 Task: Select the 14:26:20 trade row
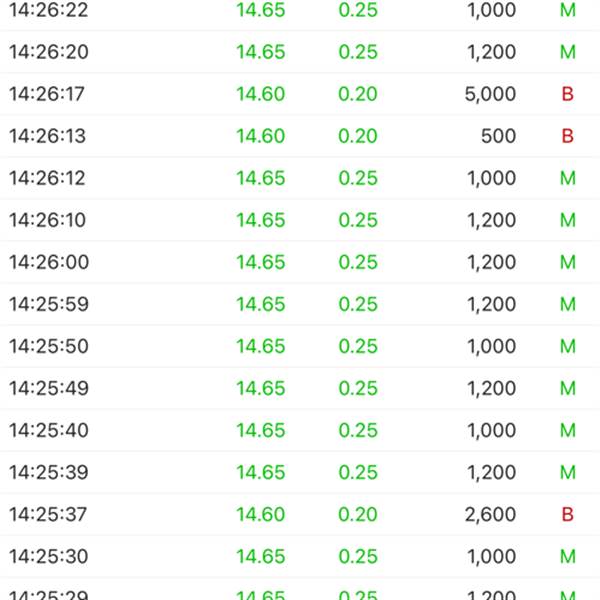300,52
